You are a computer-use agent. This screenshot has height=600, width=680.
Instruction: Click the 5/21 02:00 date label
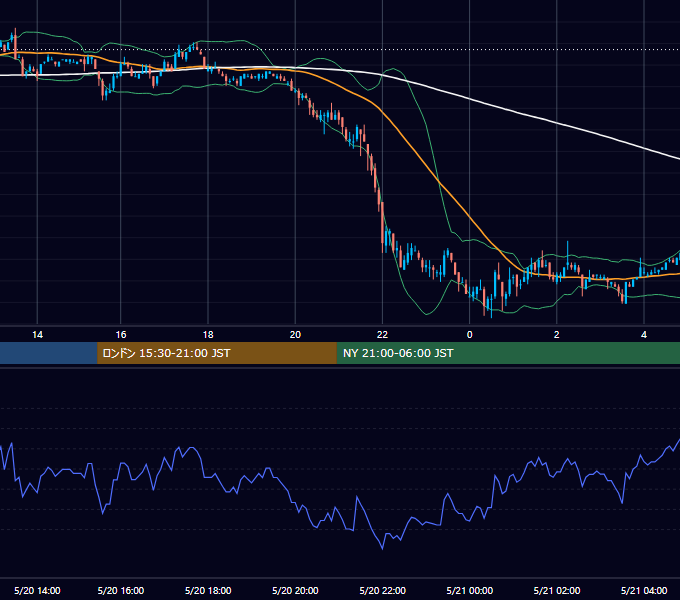(x=557, y=590)
